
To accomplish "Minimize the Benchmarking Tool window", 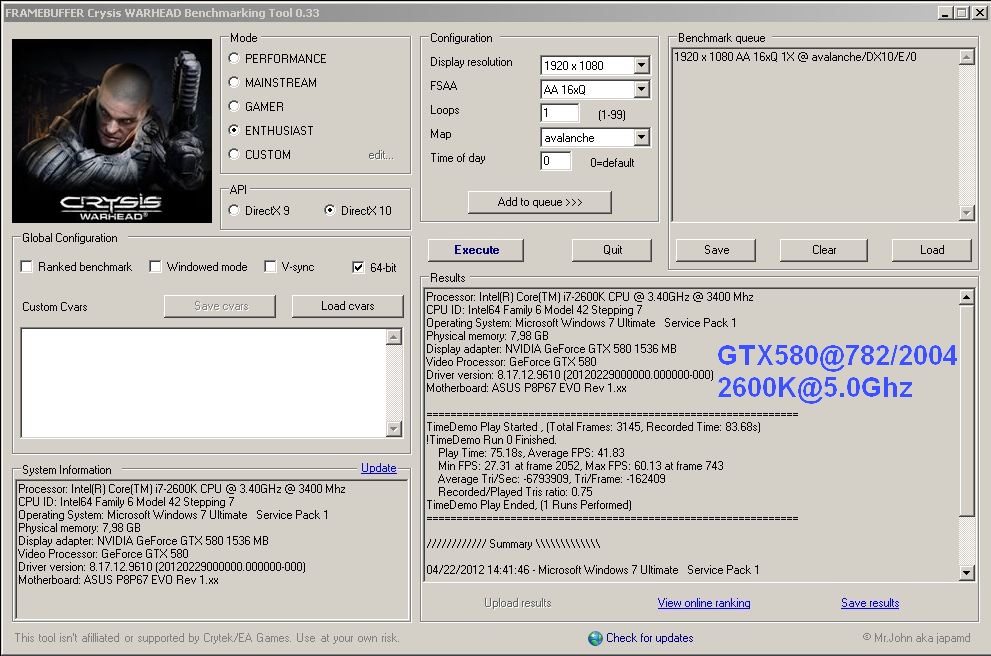I will tap(945, 13).
